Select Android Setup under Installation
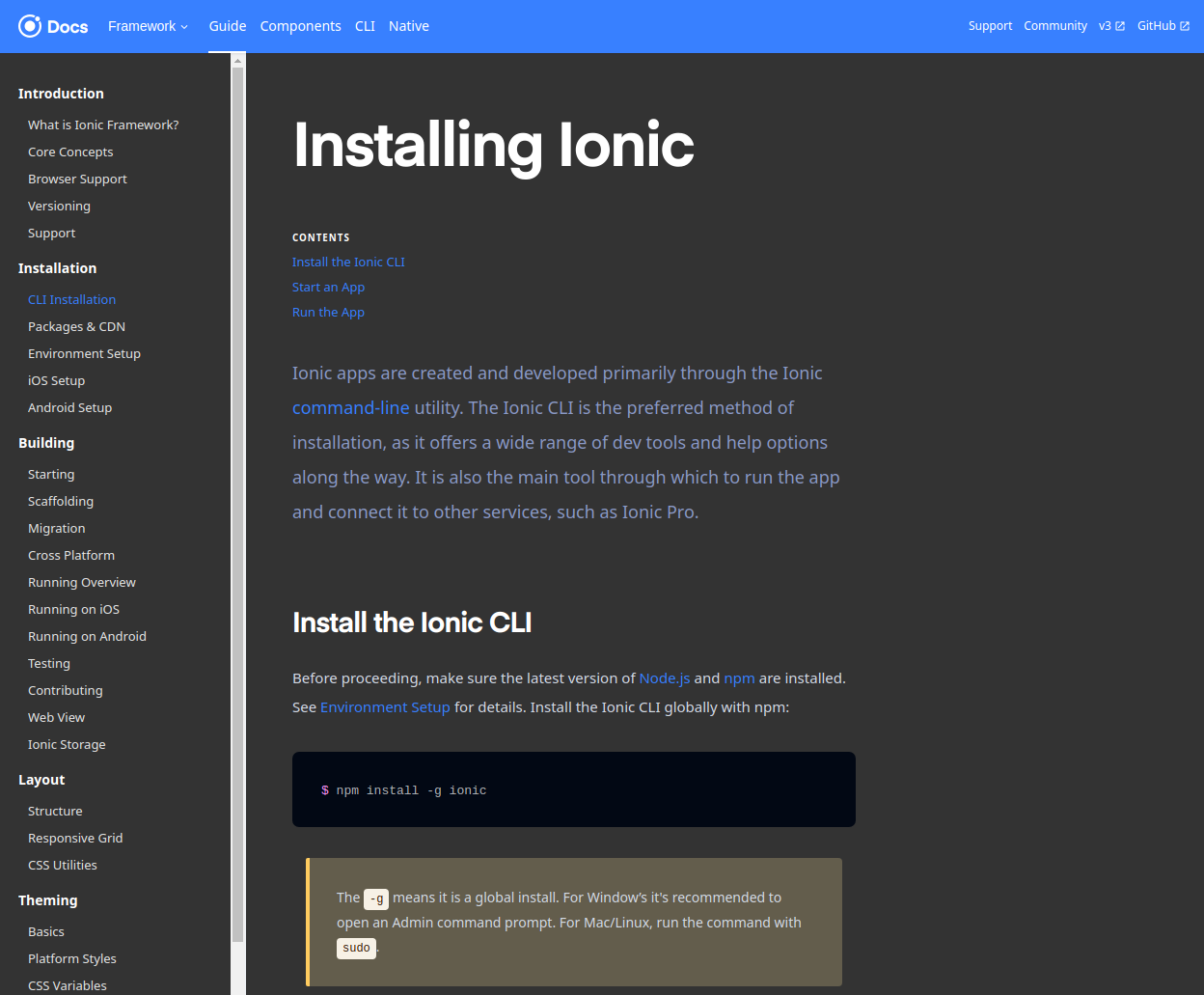Screen dimensions: 1204x995 coord(69,407)
